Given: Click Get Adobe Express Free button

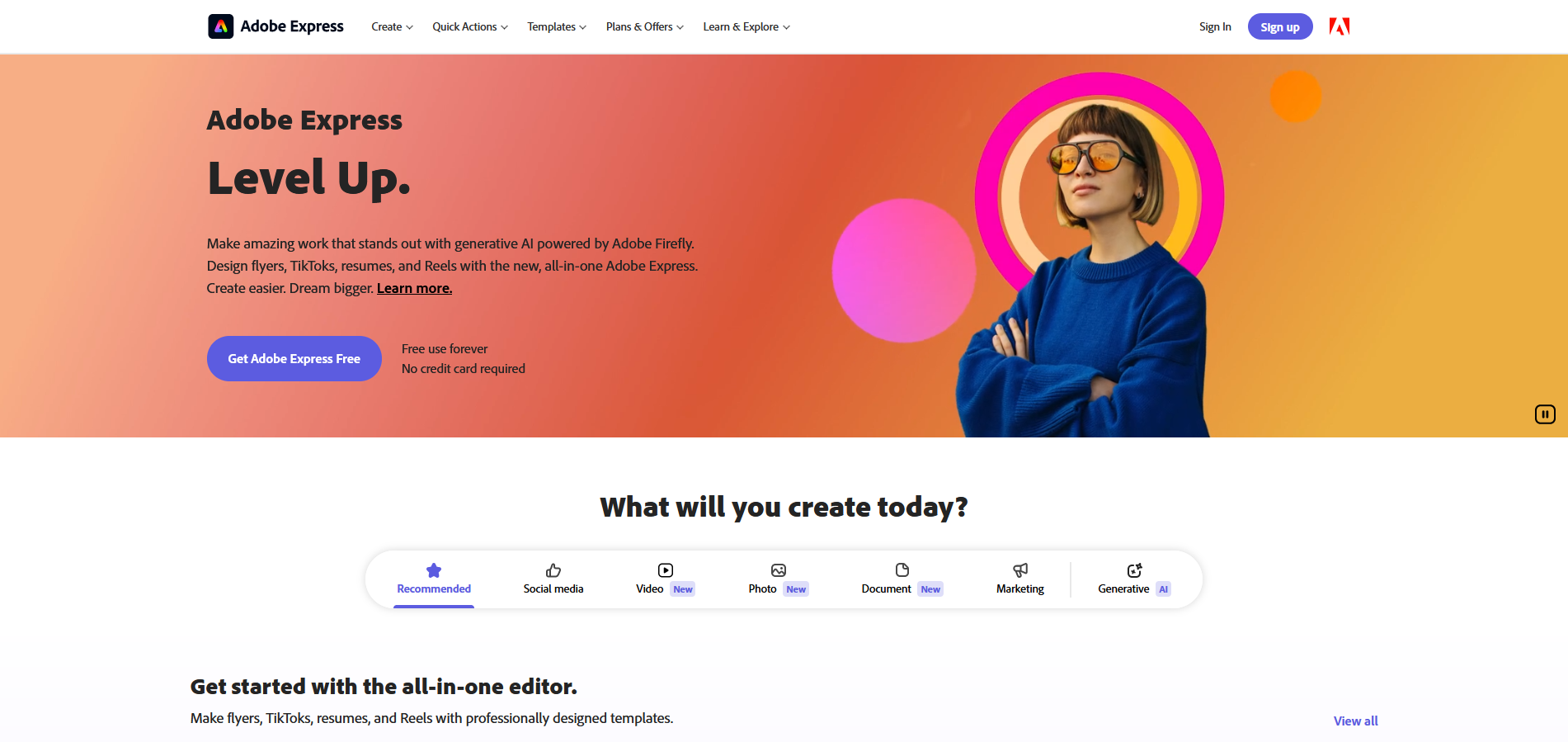Looking at the screenshot, I should 294,358.
